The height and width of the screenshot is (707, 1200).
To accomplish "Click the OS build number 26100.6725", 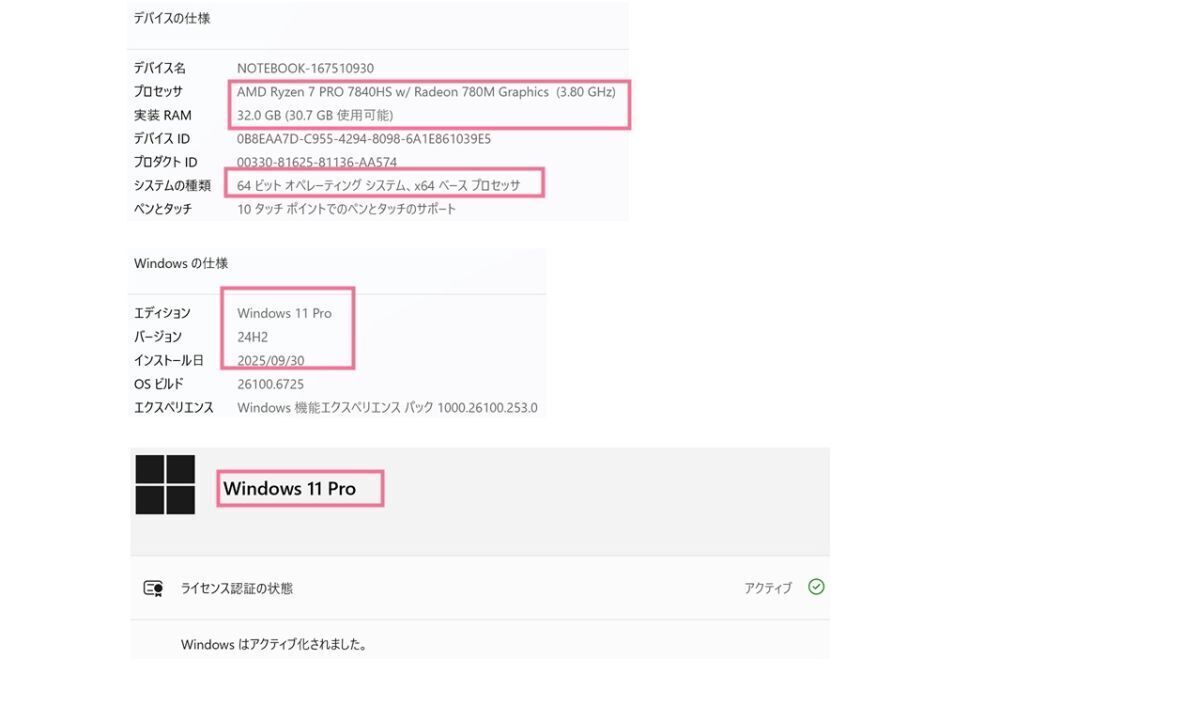I will click(270, 384).
